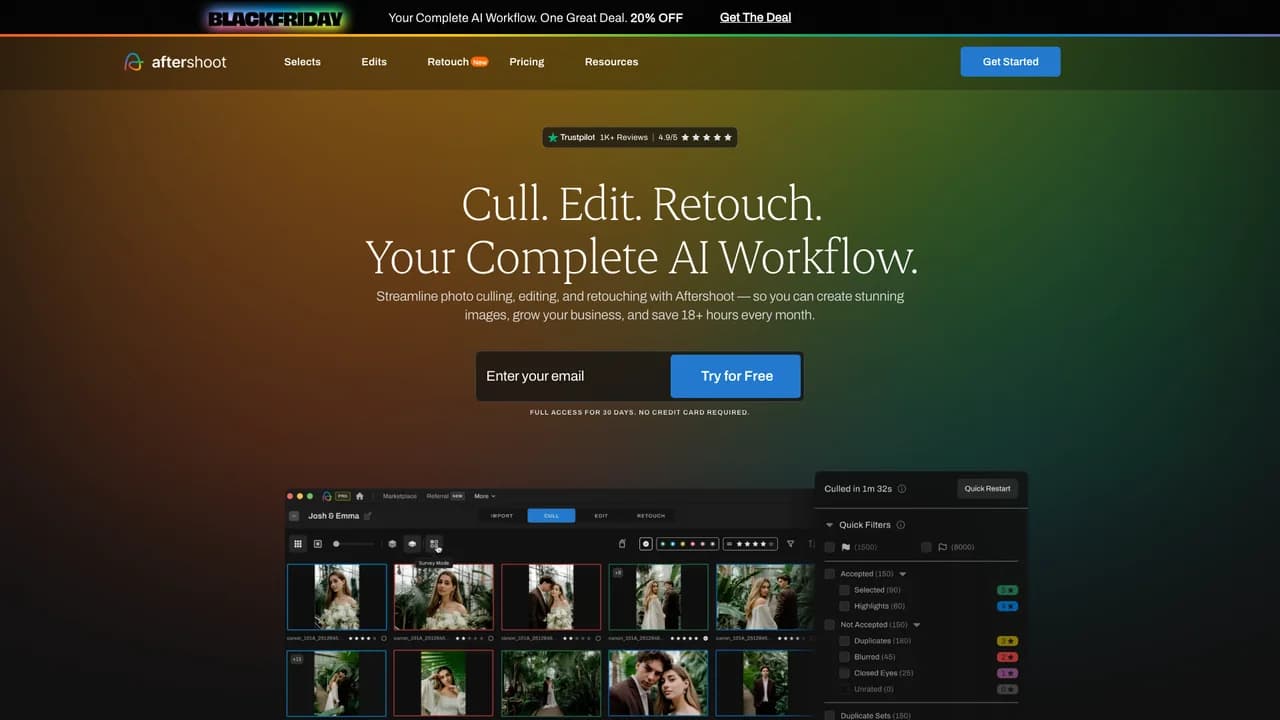Open the RETOUCH tab in app preview
The width and height of the screenshot is (1280, 720).
coord(651,516)
